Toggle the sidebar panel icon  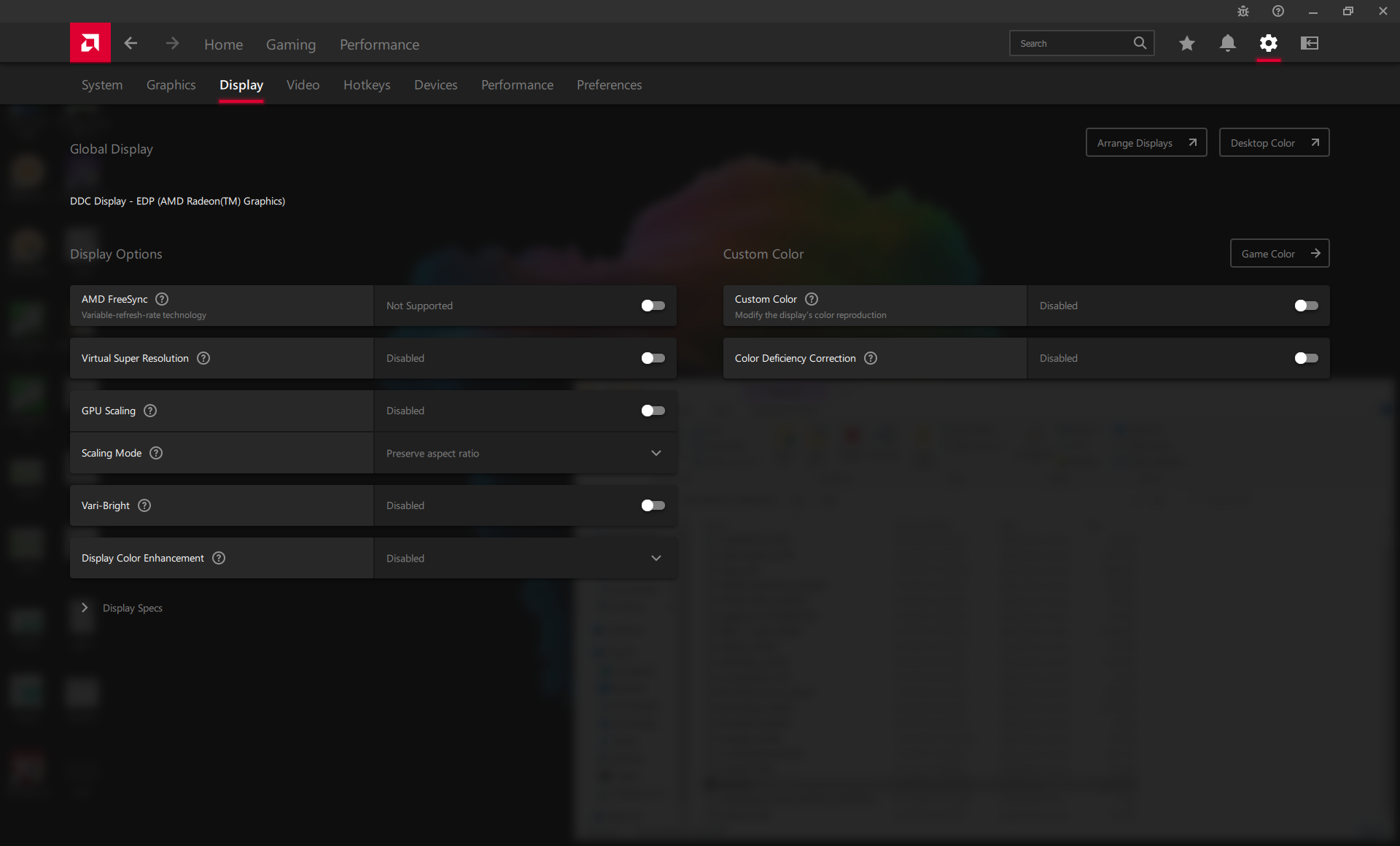[x=1310, y=44]
